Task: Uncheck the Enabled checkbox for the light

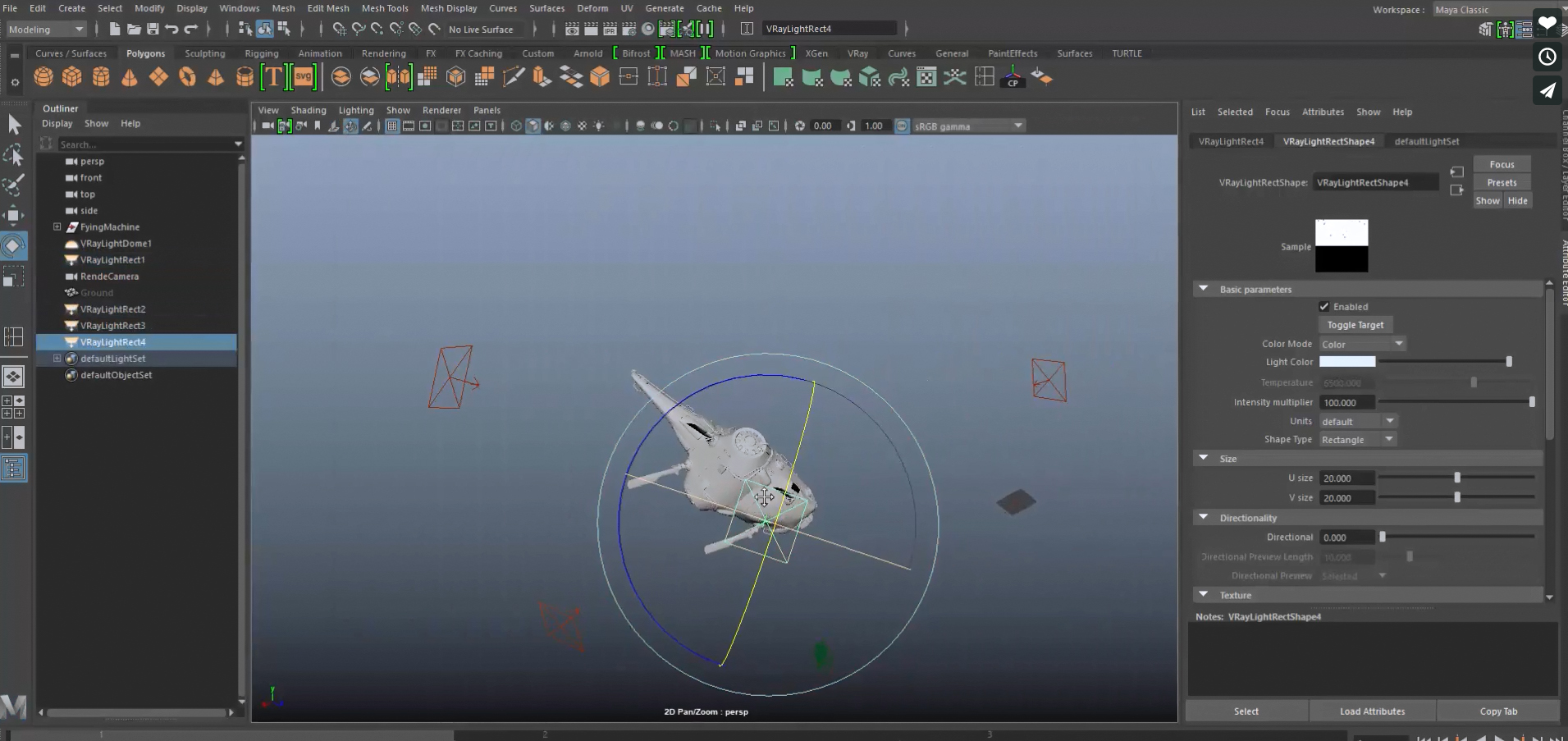Action: pyautogui.click(x=1325, y=306)
